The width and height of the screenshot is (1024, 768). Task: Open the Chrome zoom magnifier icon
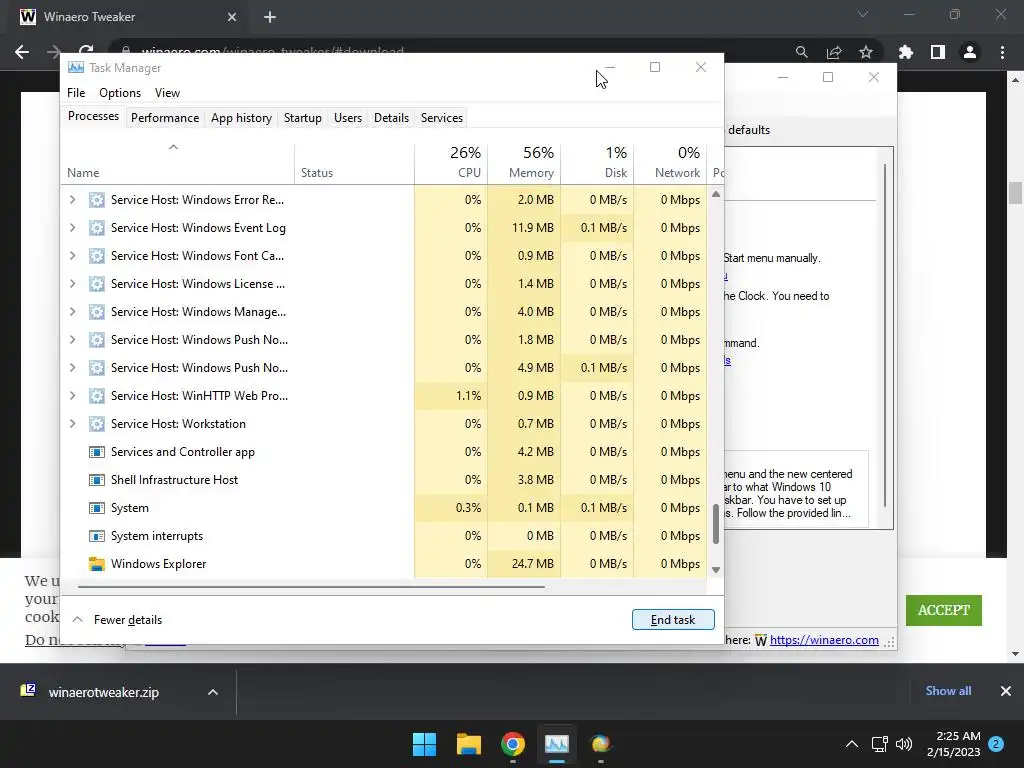(x=802, y=52)
